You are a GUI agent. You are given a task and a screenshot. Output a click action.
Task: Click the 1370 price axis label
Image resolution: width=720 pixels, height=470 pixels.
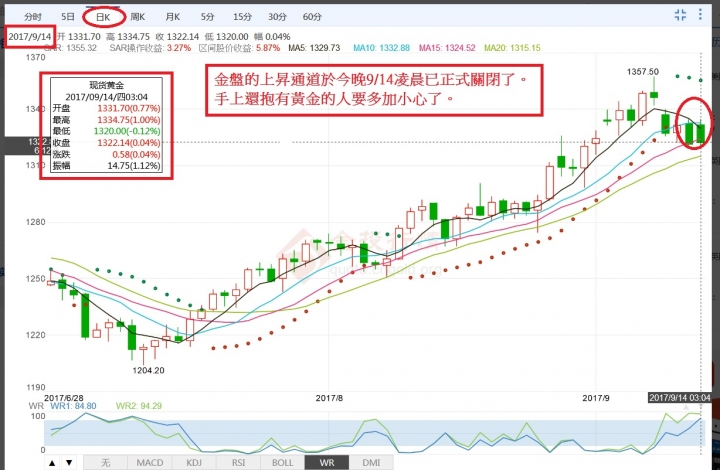36,57
